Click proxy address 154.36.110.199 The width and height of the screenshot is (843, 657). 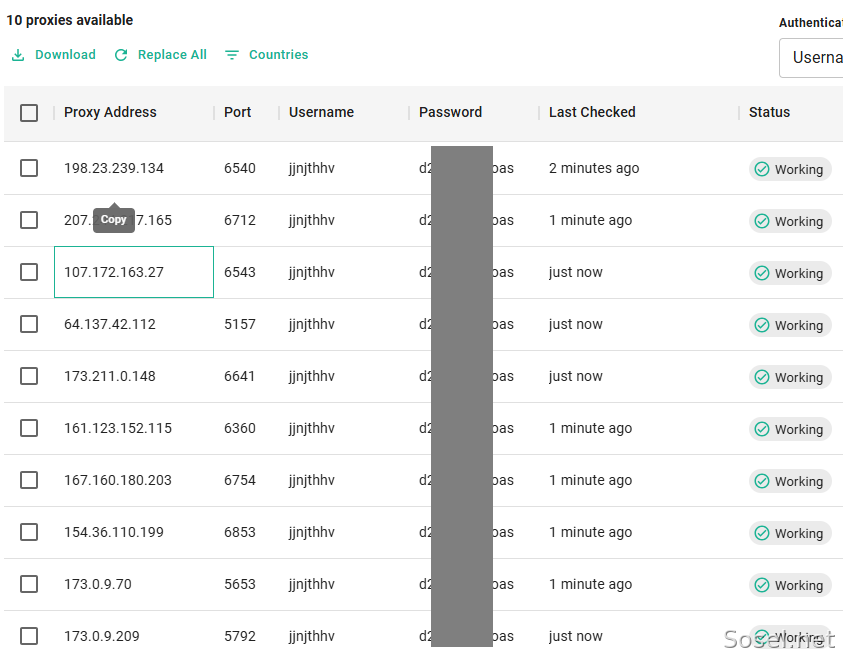tap(114, 532)
